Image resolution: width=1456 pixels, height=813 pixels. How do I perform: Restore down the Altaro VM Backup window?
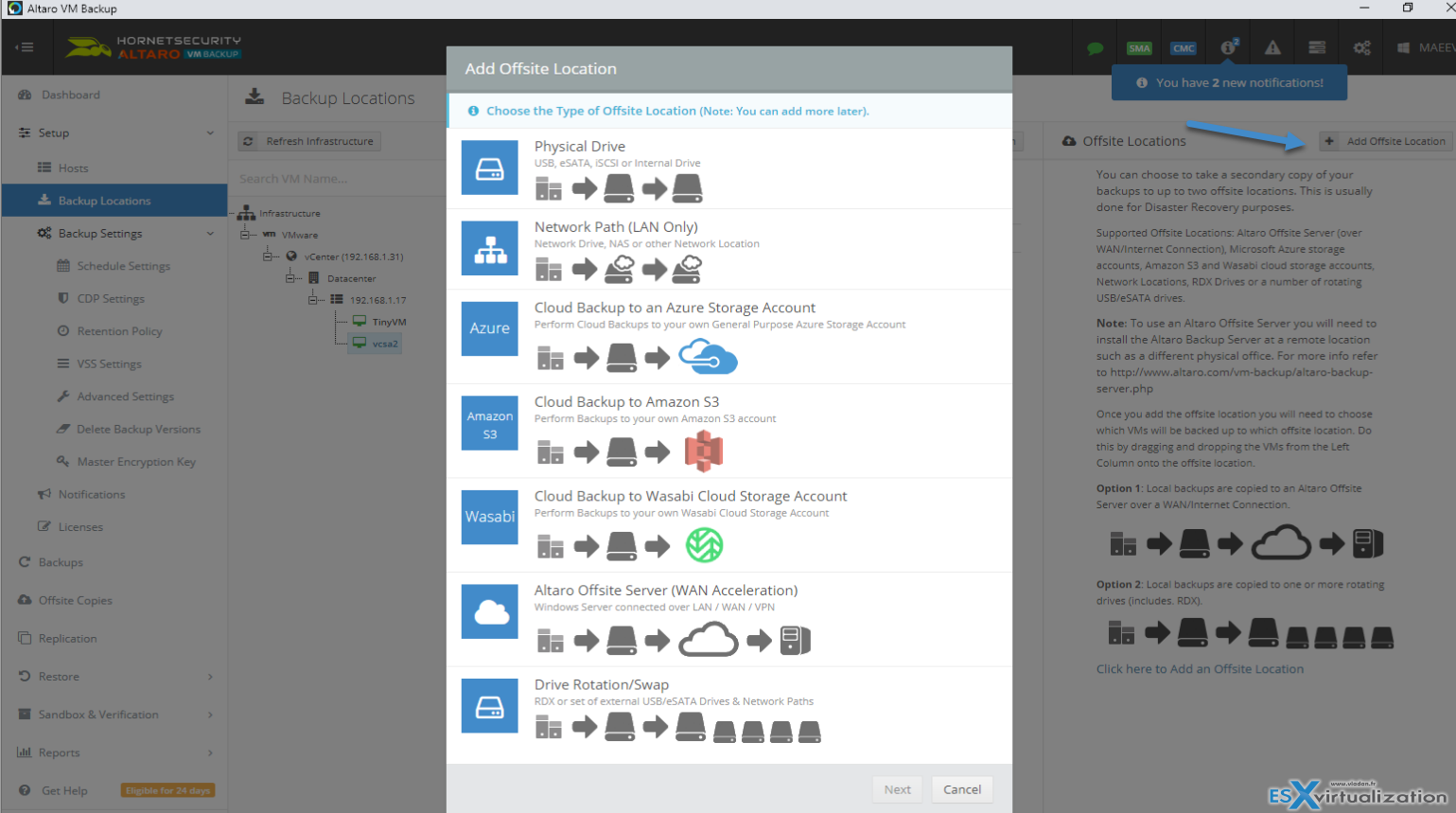click(x=1408, y=8)
